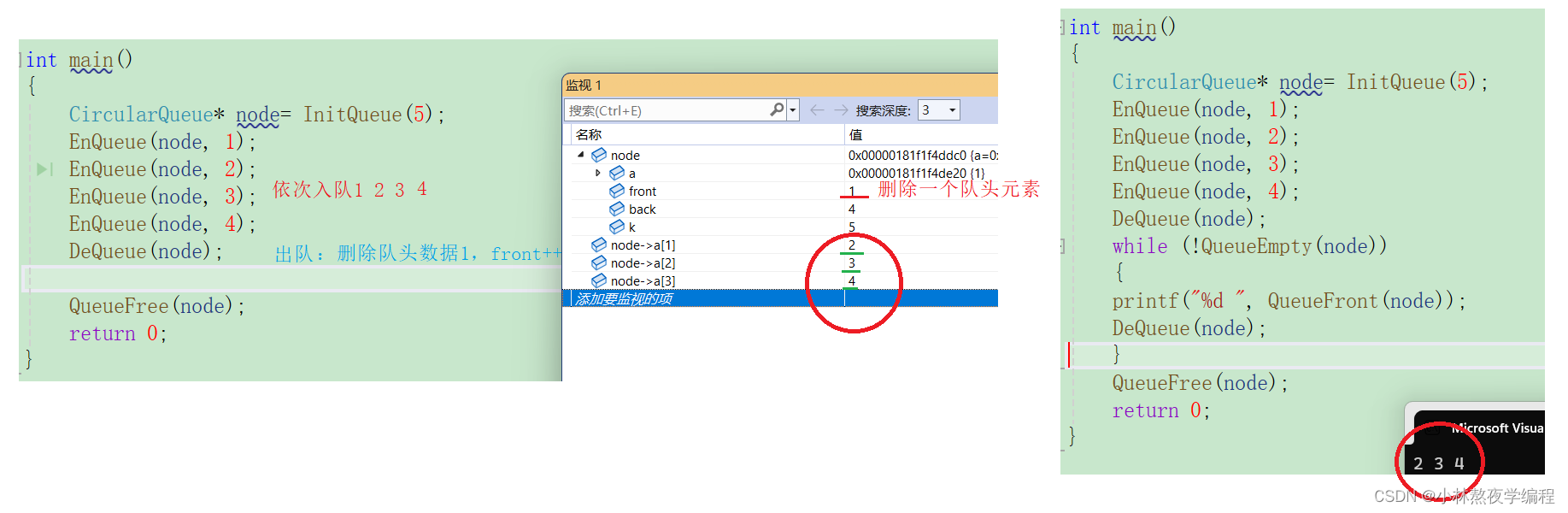Viewport: 1568px width, 513px height.
Task: Click the front field cube icon
Action: pos(617,191)
